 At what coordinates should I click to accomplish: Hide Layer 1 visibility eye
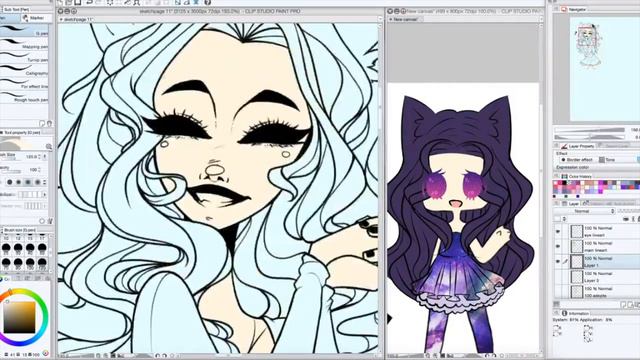(x=558, y=261)
